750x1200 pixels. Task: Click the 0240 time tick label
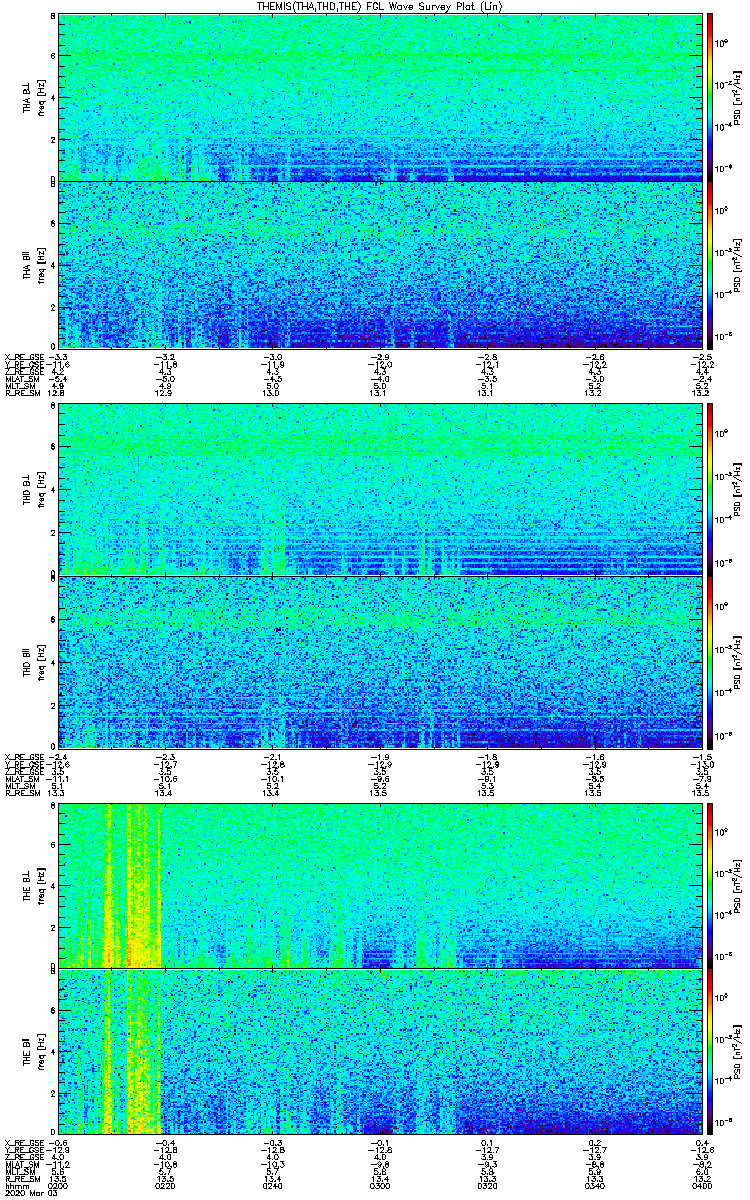coord(273,1186)
